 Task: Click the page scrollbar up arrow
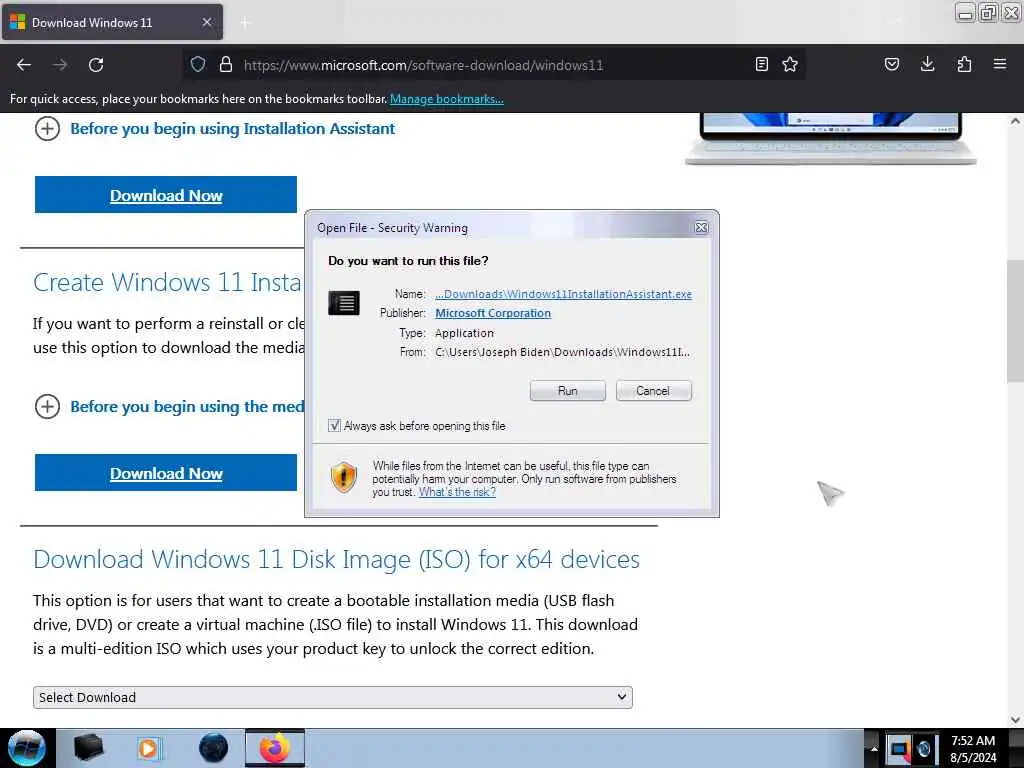pos(1015,121)
